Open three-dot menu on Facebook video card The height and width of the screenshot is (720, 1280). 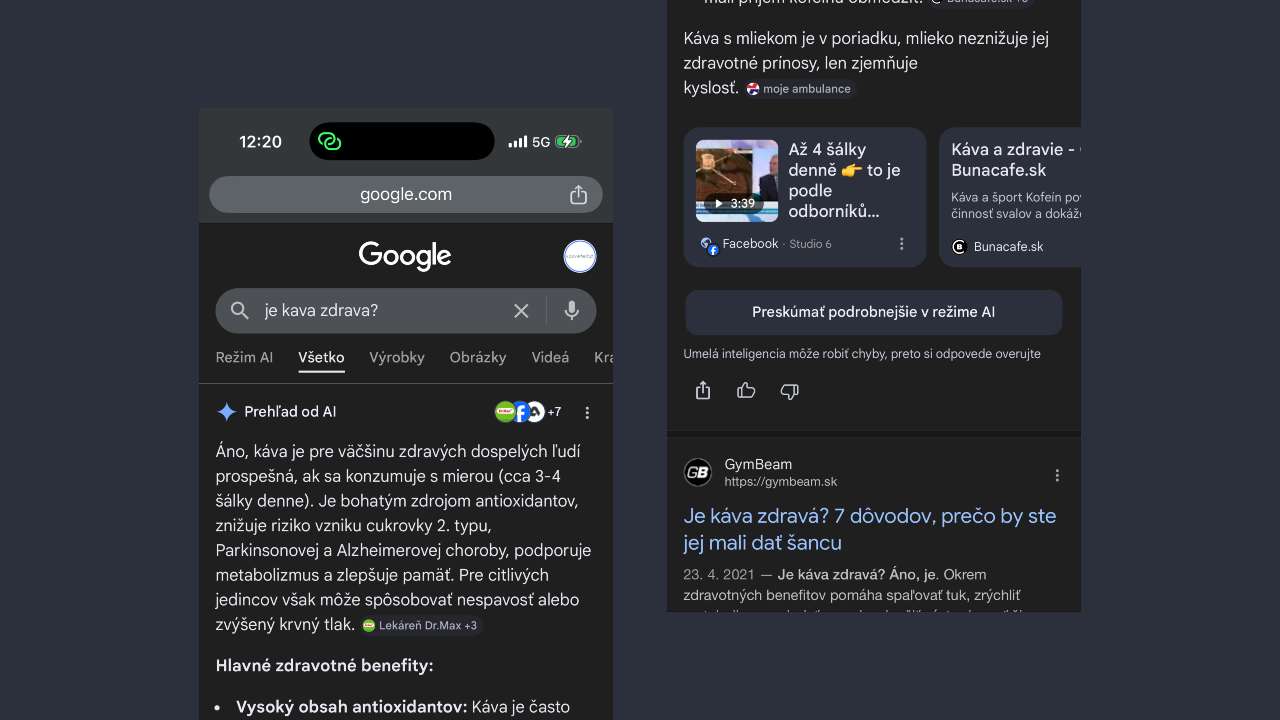[x=901, y=244]
